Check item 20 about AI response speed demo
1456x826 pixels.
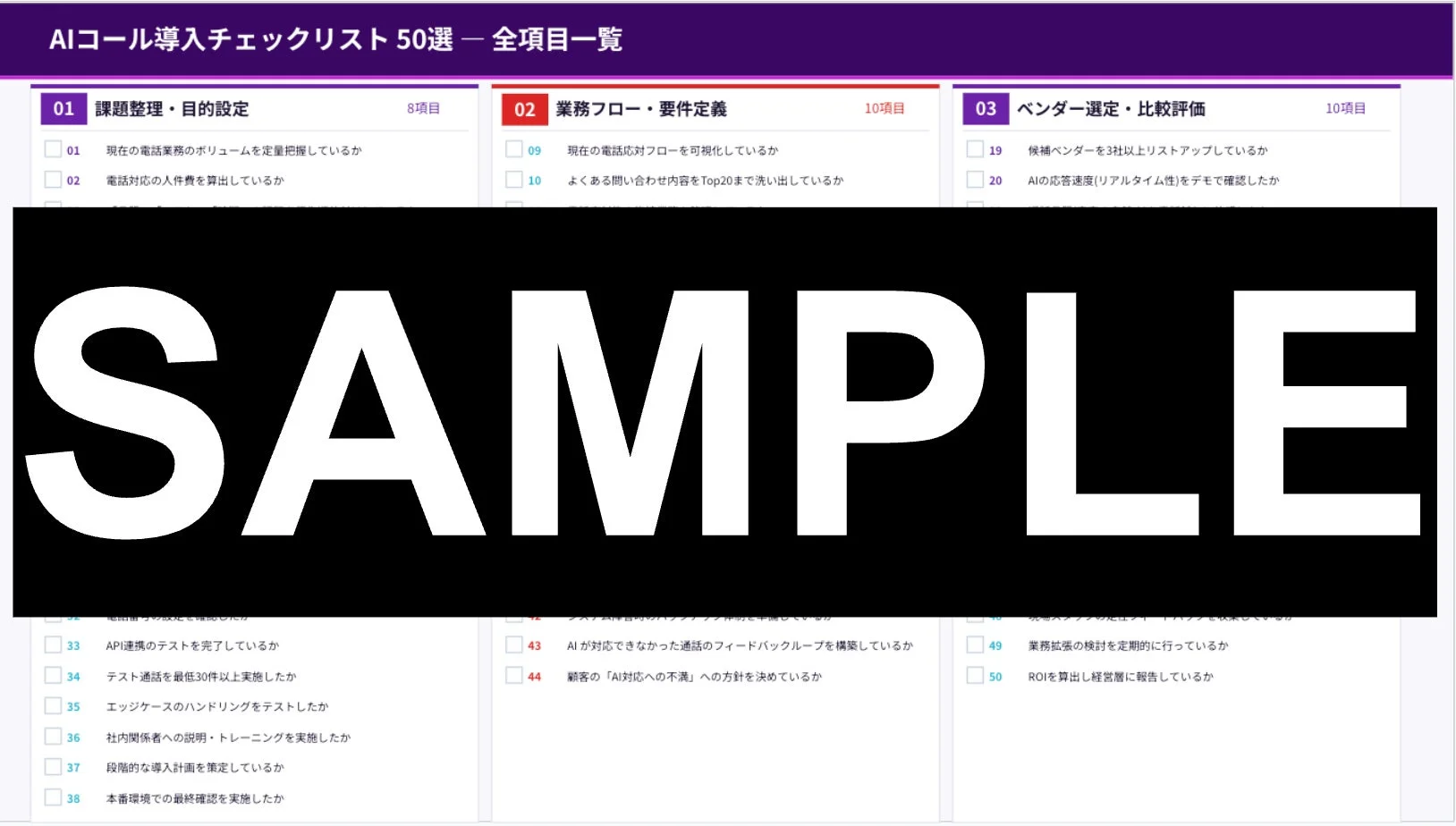tap(975, 179)
